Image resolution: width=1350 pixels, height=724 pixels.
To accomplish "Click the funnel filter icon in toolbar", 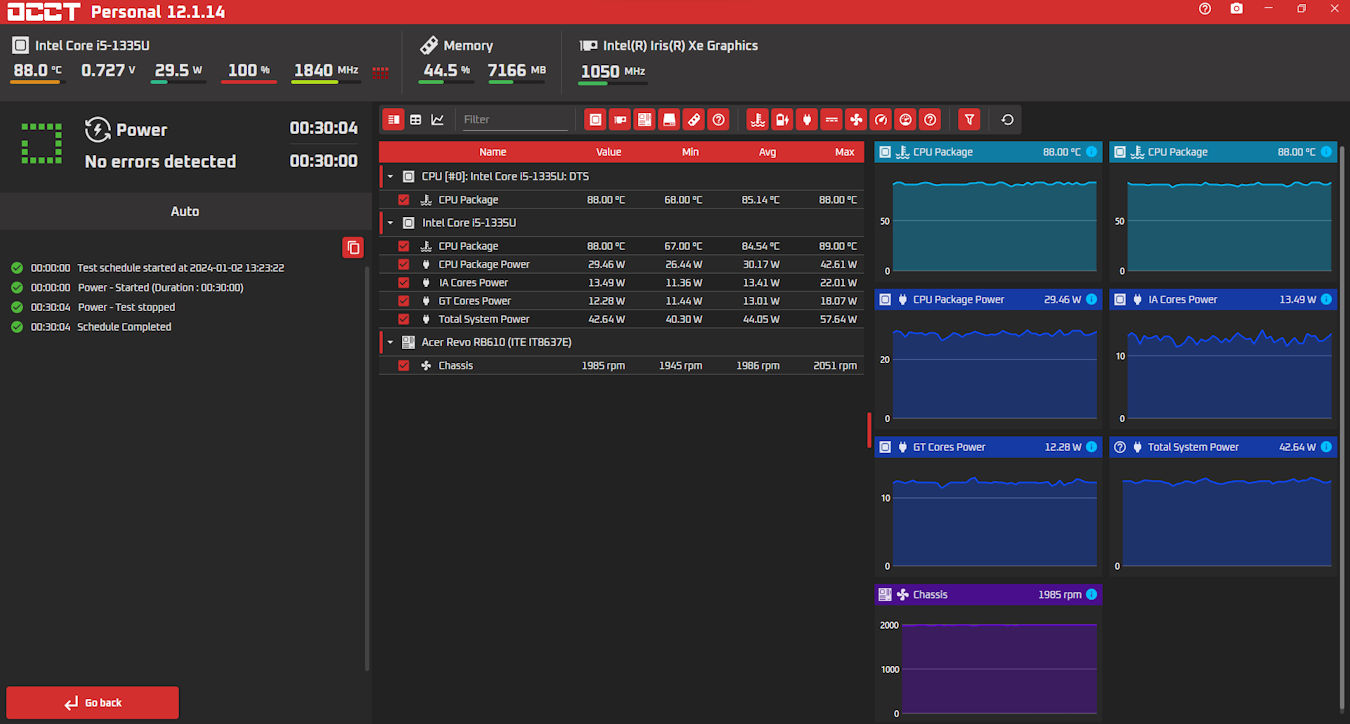I will tap(968, 120).
